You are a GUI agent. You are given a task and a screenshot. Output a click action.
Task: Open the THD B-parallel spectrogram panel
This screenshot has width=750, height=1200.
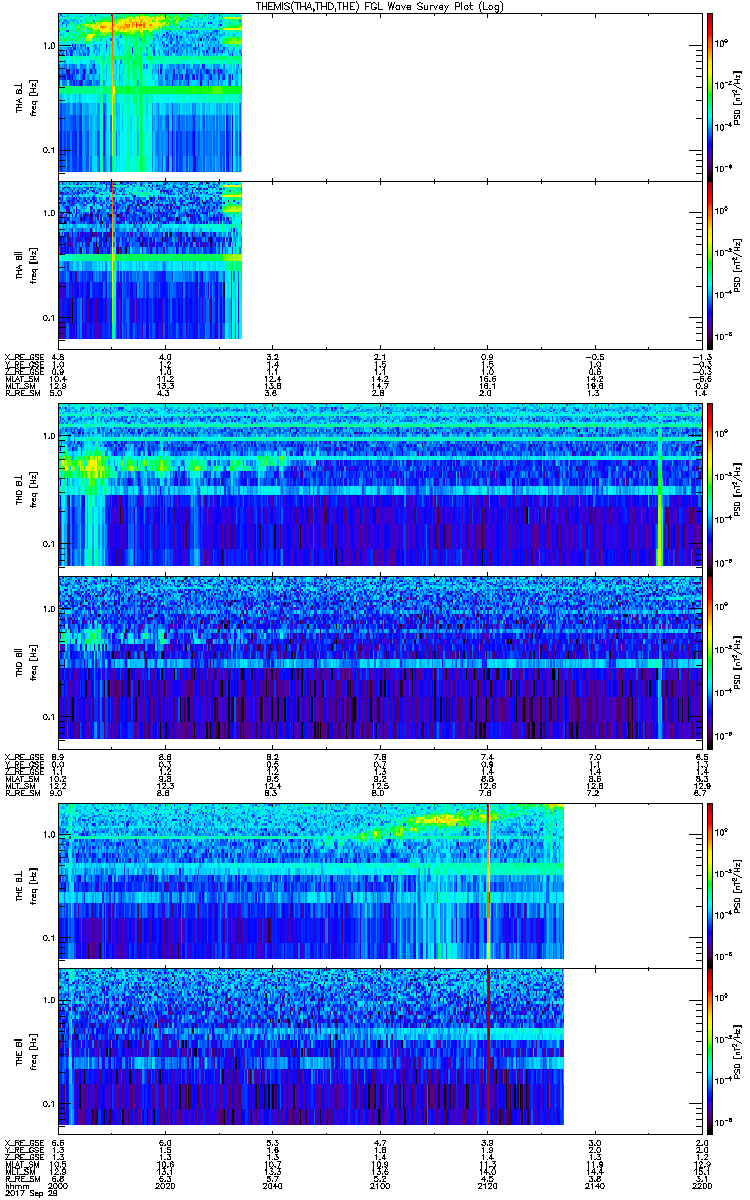coord(381,661)
